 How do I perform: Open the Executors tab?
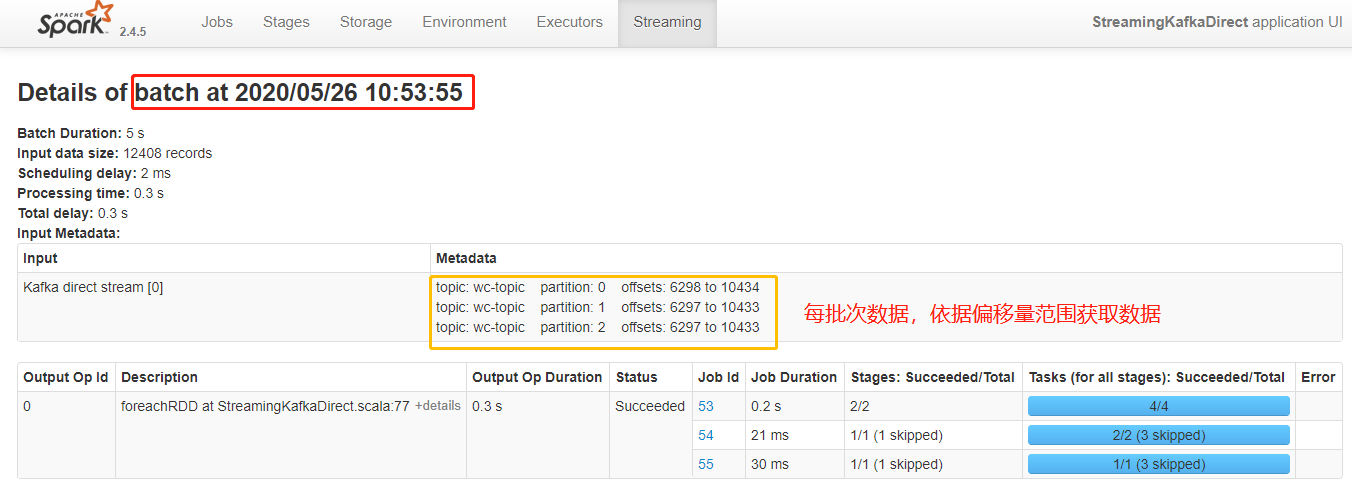coord(570,22)
